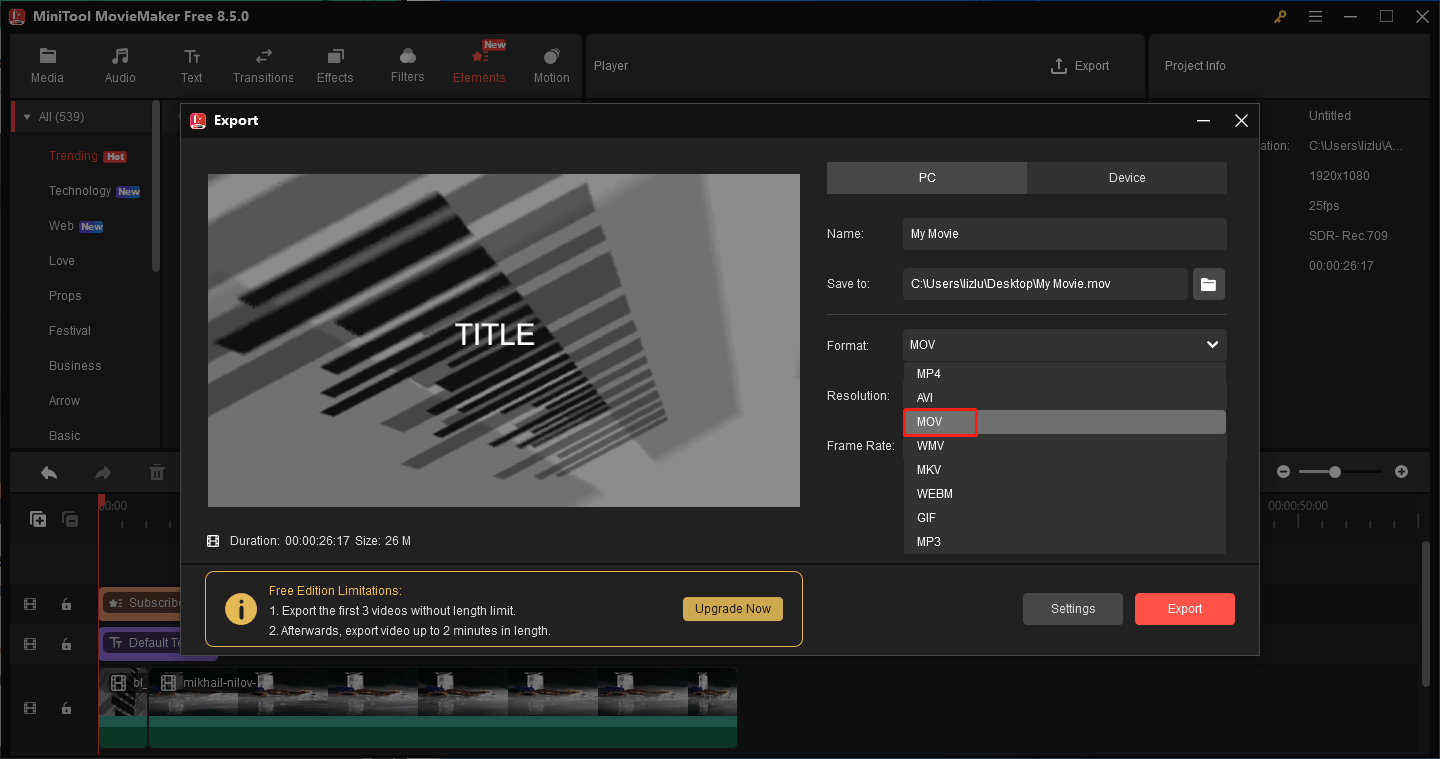
Task: Click the Upgrade Now button
Action: [x=733, y=608]
